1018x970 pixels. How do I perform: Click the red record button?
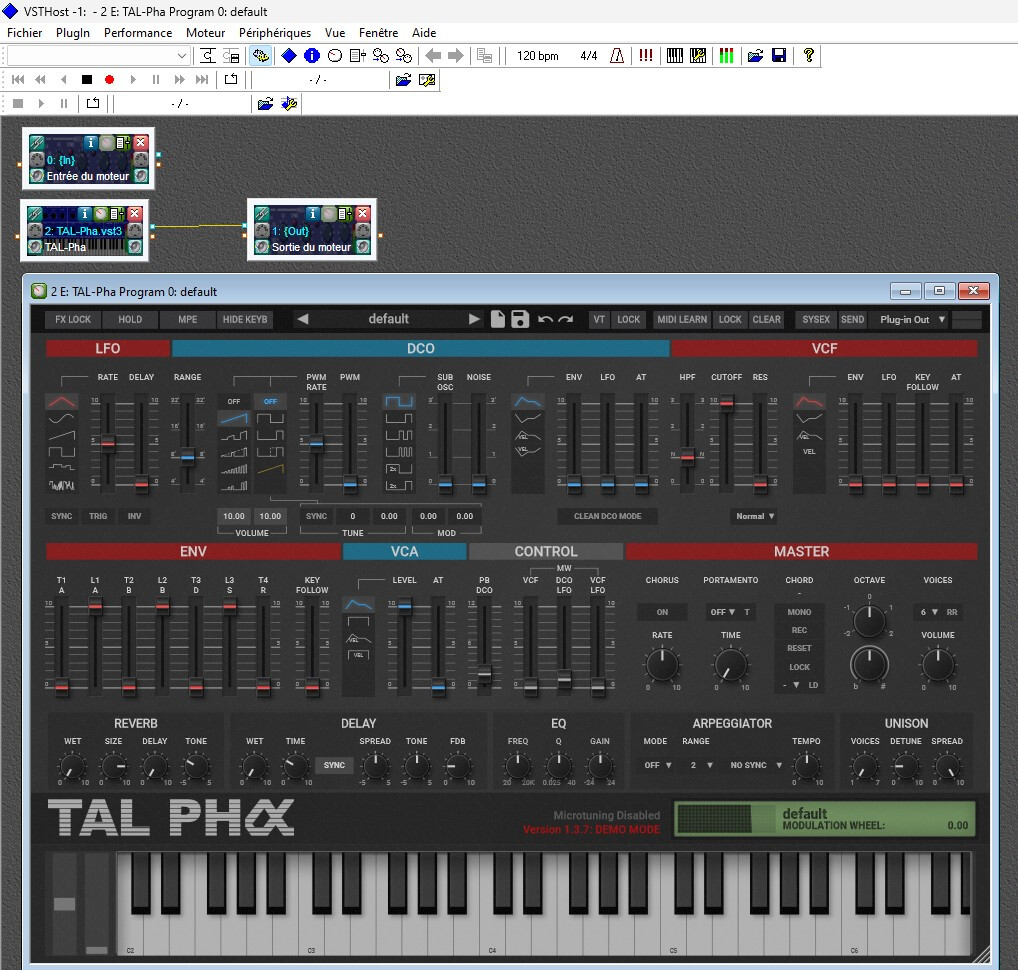[109, 79]
